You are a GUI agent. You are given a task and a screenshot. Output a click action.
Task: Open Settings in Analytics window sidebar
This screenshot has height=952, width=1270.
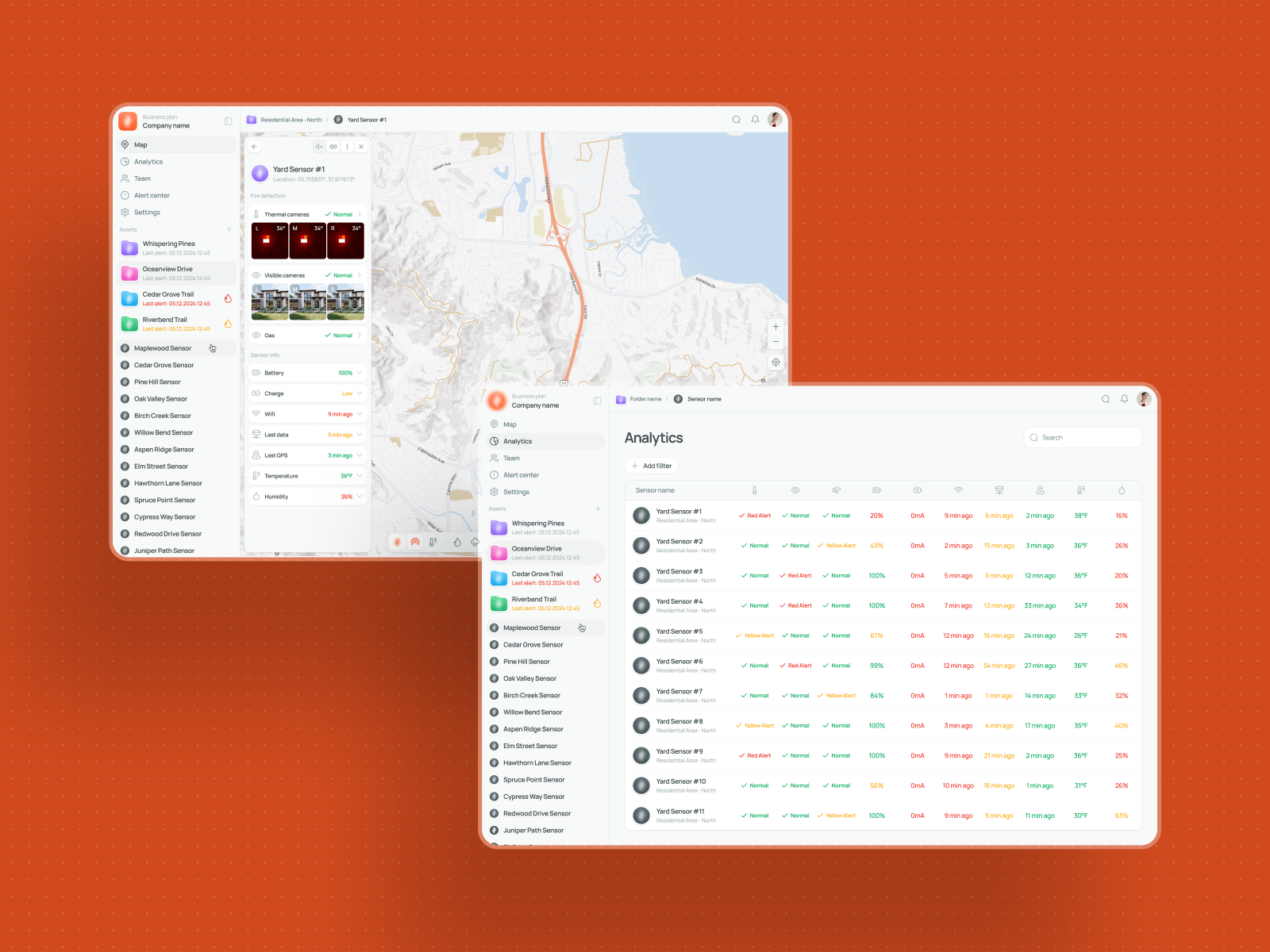point(545,492)
